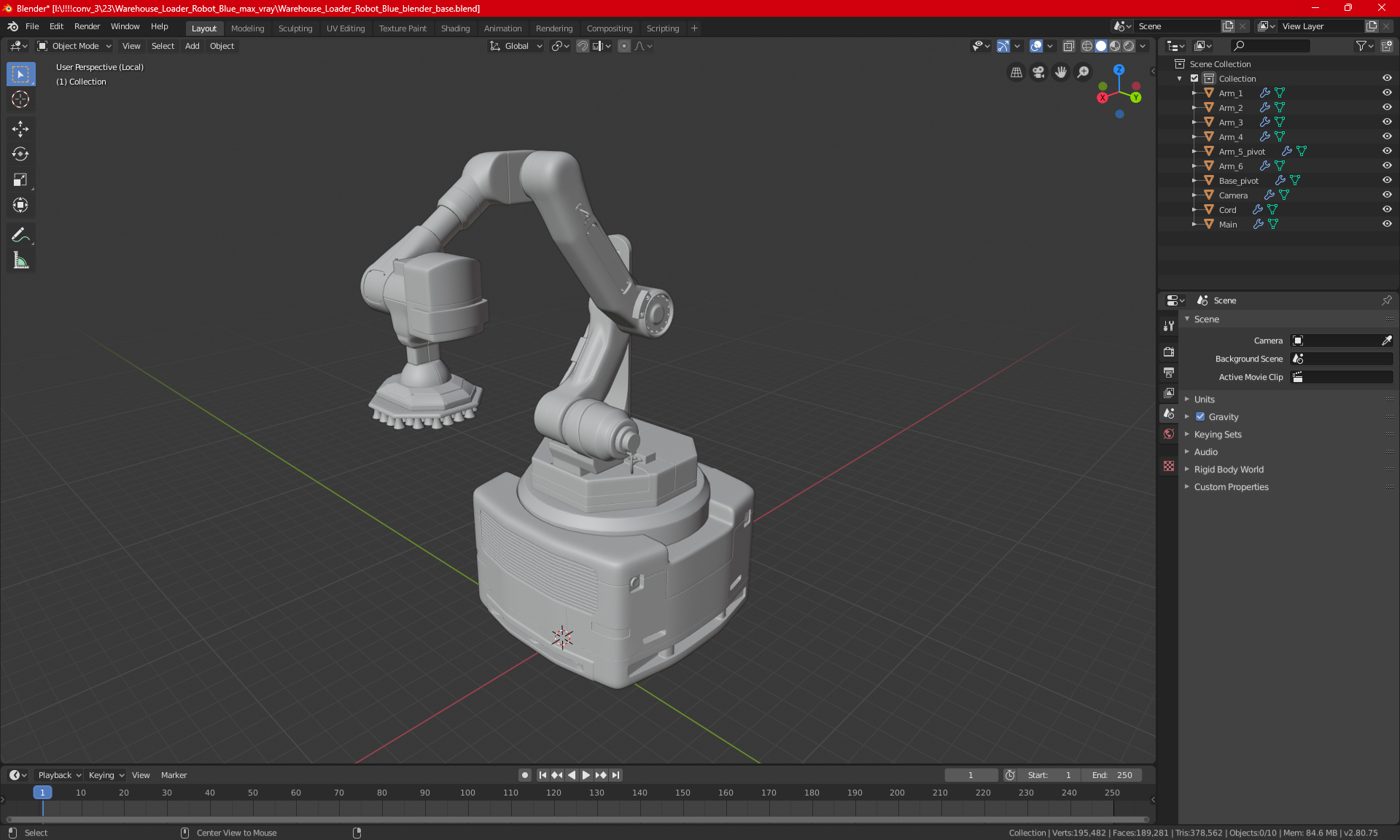Pin the Scene properties panel

[1386, 300]
